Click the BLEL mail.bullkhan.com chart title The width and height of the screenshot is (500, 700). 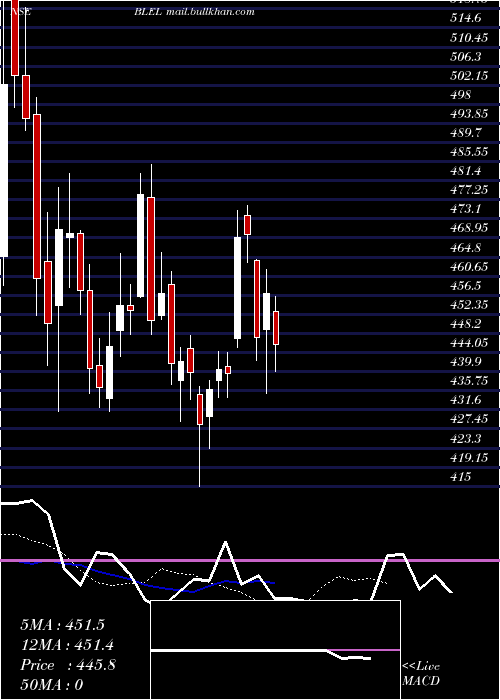pos(195,11)
